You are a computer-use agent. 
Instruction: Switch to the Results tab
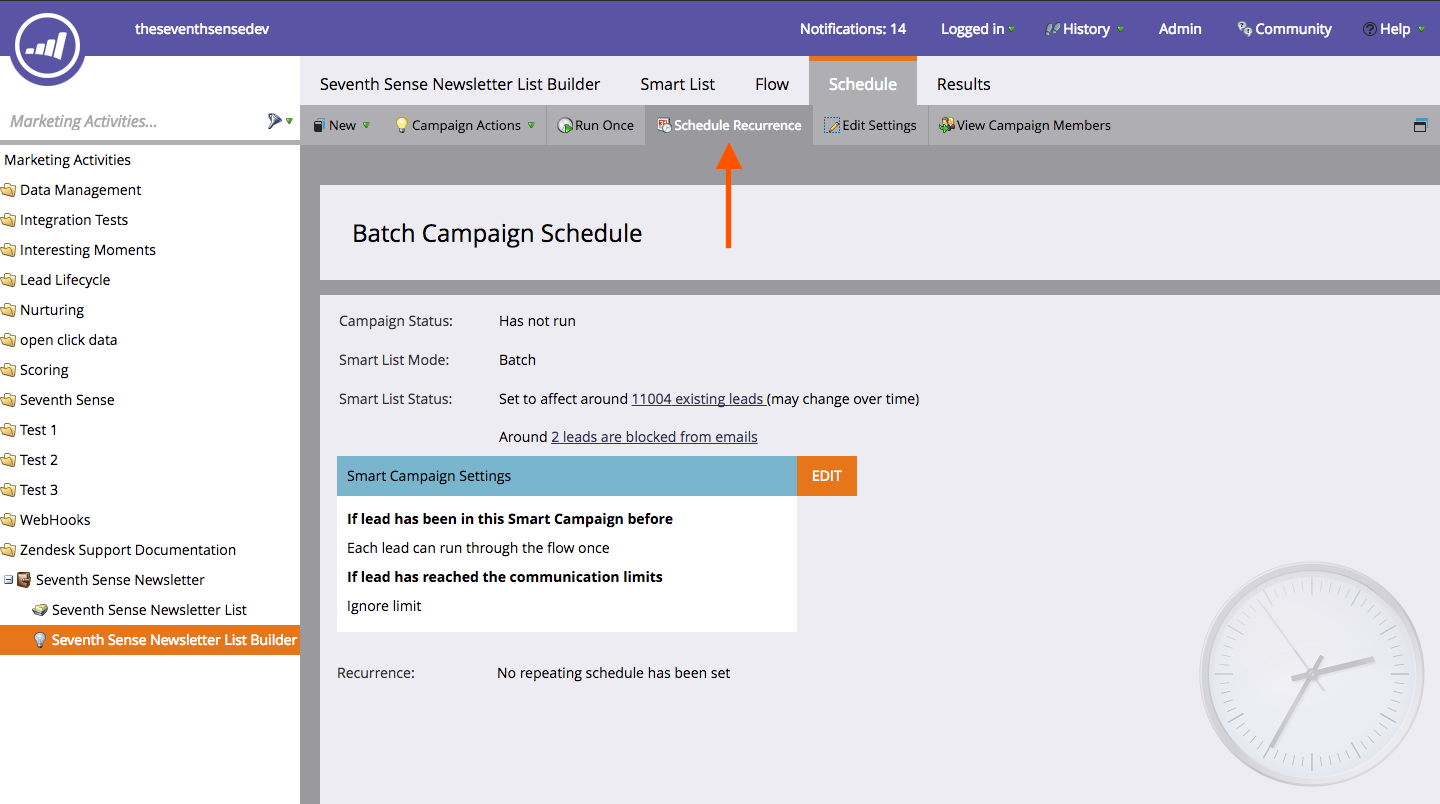pos(963,84)
